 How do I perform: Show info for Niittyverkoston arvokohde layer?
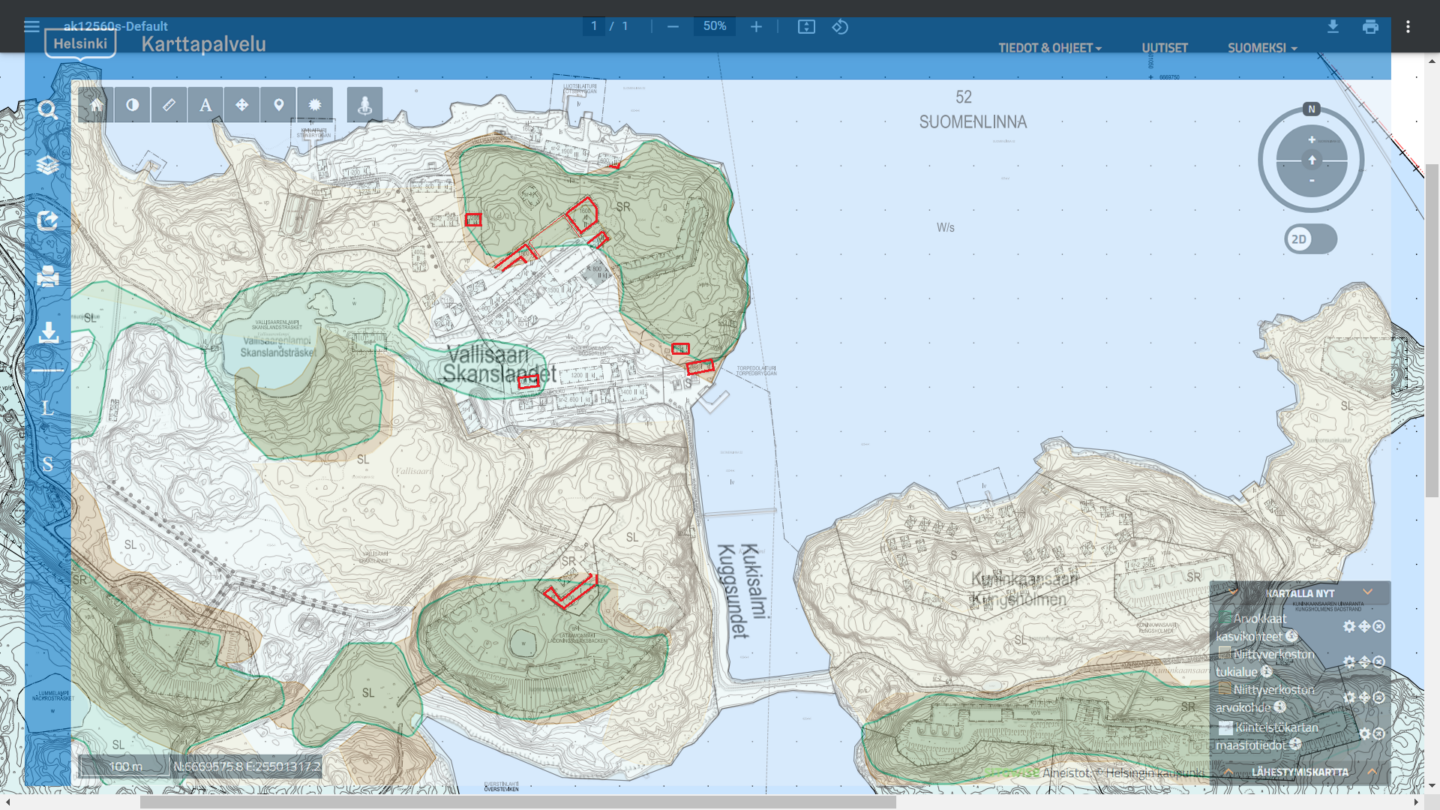[1279, 706]
